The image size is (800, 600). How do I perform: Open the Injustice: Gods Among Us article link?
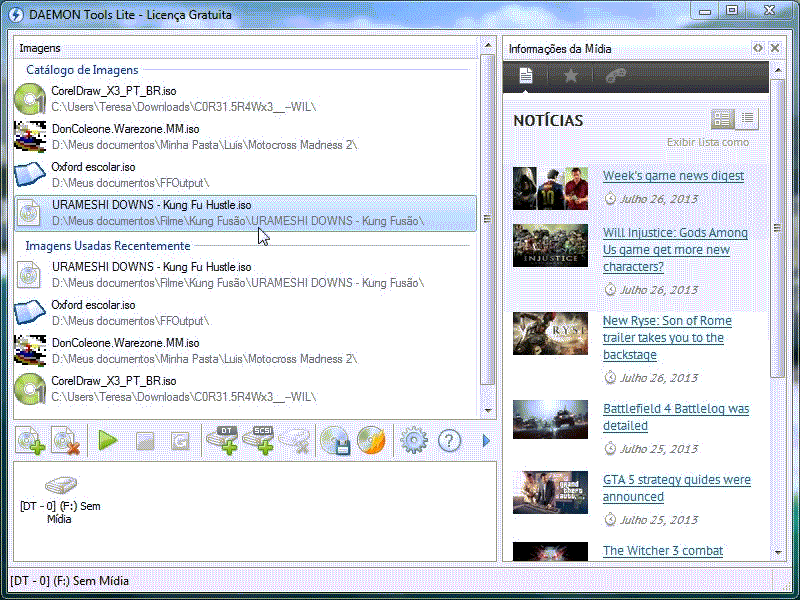click(675, 249)
